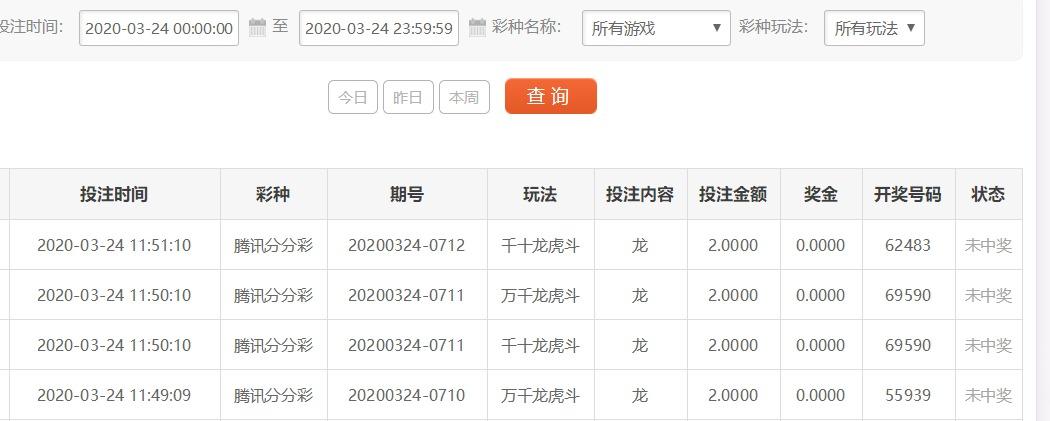
Task: Click the calendar icon after start time
Action: pyautogui.click(x=257, y=27)
